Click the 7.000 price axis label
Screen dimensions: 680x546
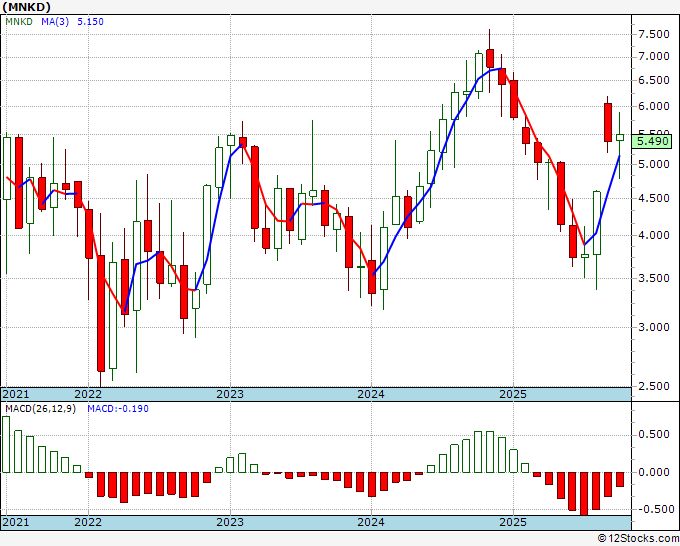coord(654,56)
